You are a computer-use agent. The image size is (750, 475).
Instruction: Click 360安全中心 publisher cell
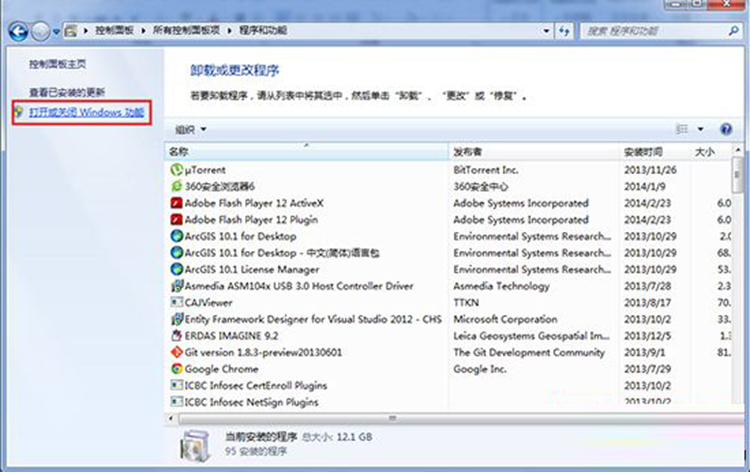(x=481, y=187)
